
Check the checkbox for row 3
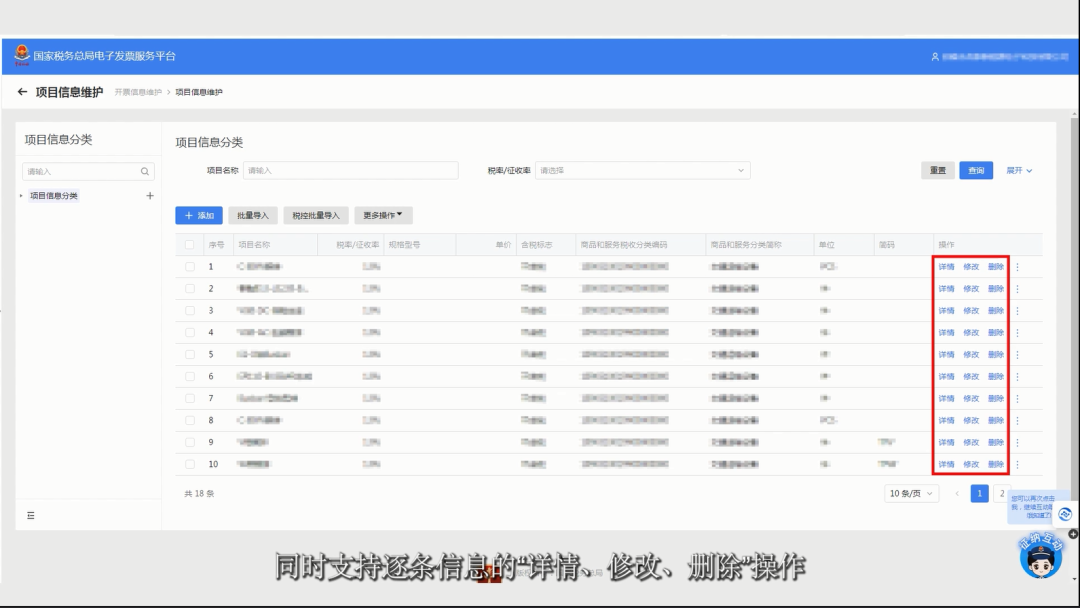tap(190, 311)
